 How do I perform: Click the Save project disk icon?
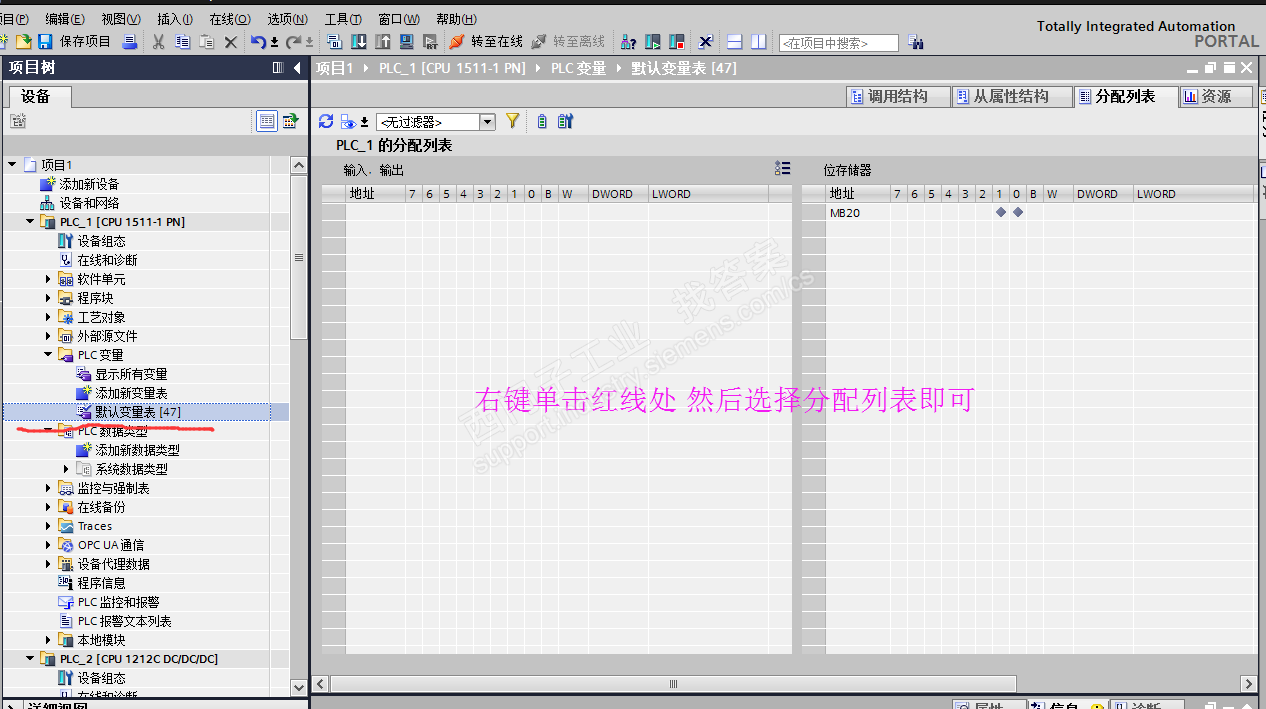[45, 42]
